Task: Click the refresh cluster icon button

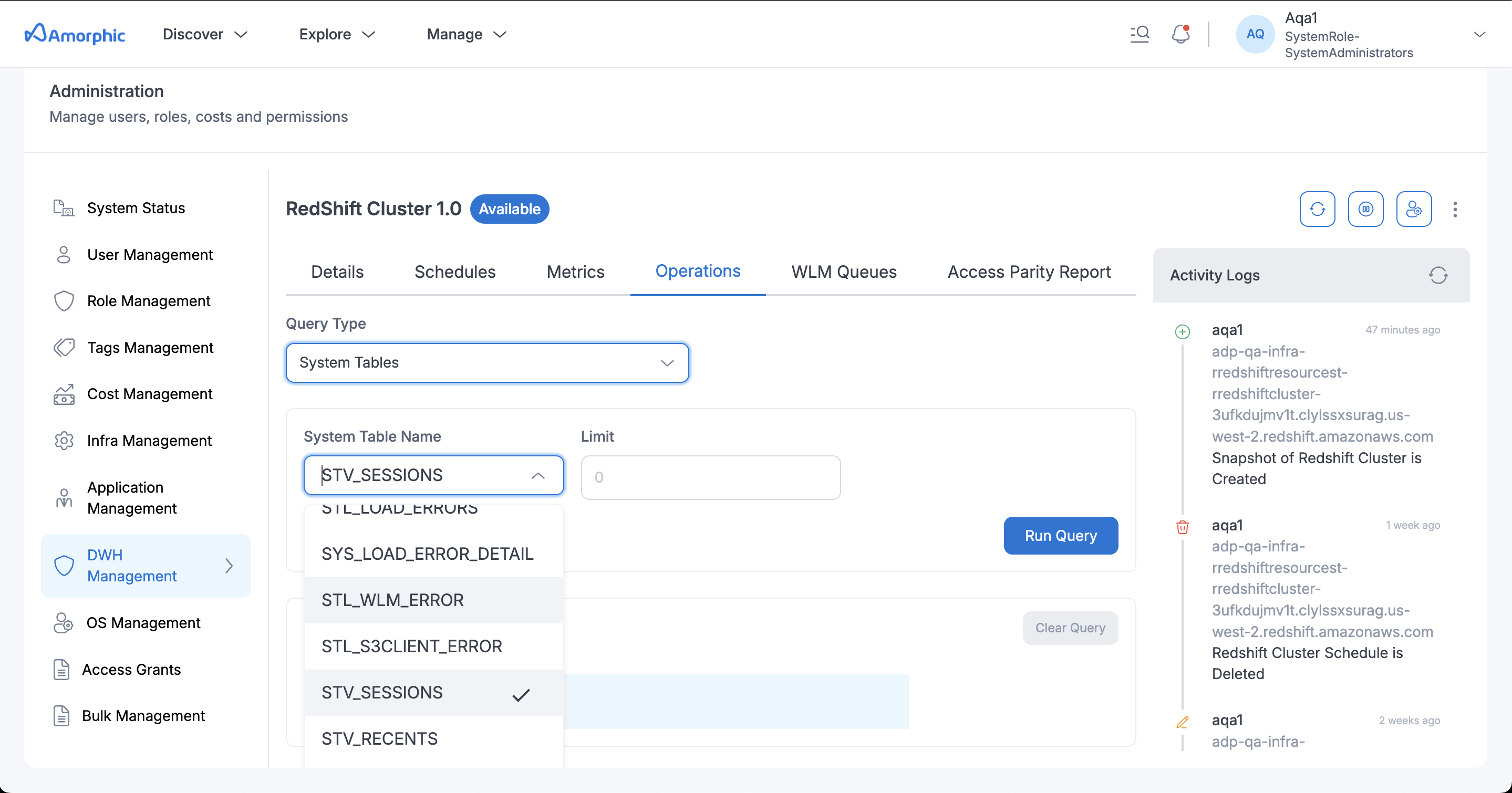Action: pyautogui.click(x=1317, y=209)
